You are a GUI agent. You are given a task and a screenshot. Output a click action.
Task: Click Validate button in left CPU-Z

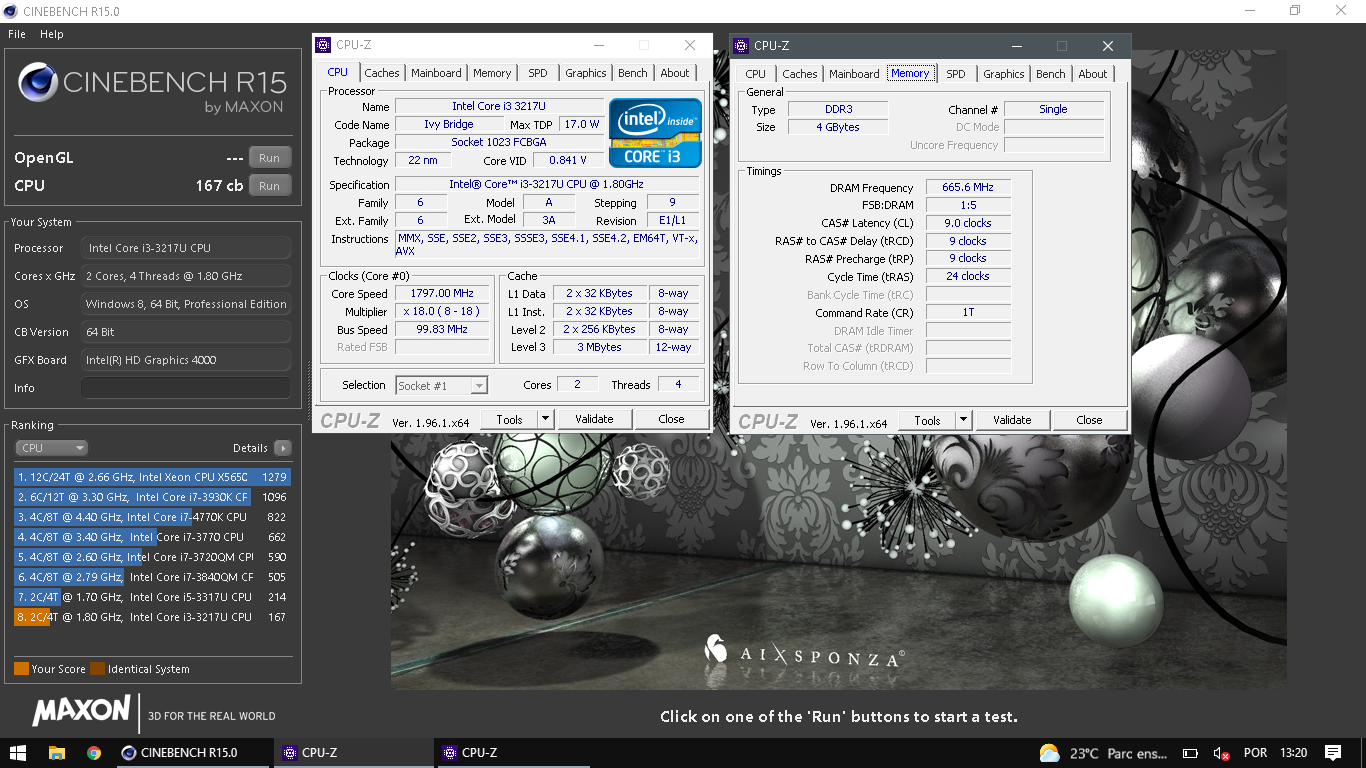pos(594,420)
